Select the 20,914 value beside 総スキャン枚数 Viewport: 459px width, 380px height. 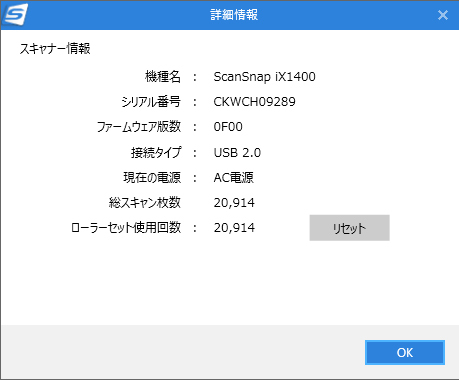coord(234,203)
